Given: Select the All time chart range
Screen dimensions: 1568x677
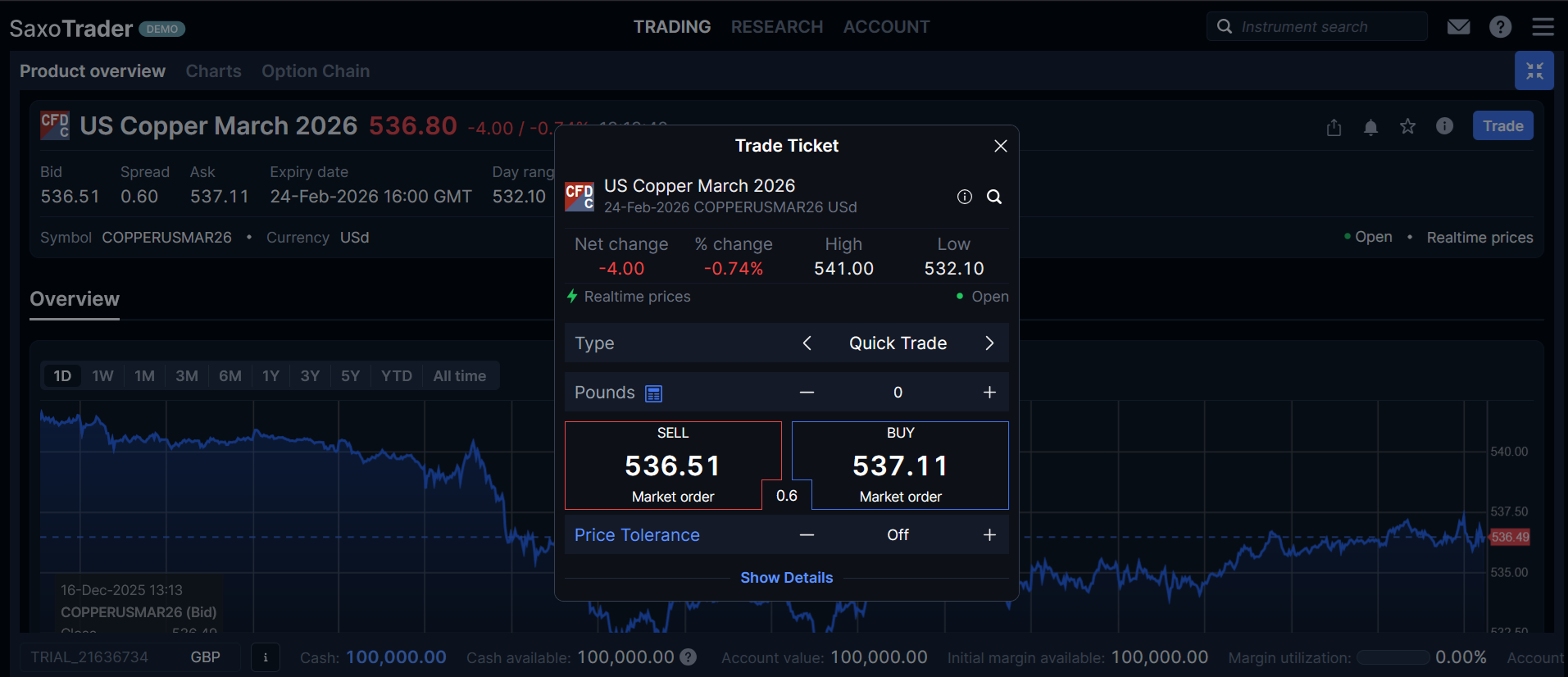Looking at the screenshot, I should (x=460, y=376).
